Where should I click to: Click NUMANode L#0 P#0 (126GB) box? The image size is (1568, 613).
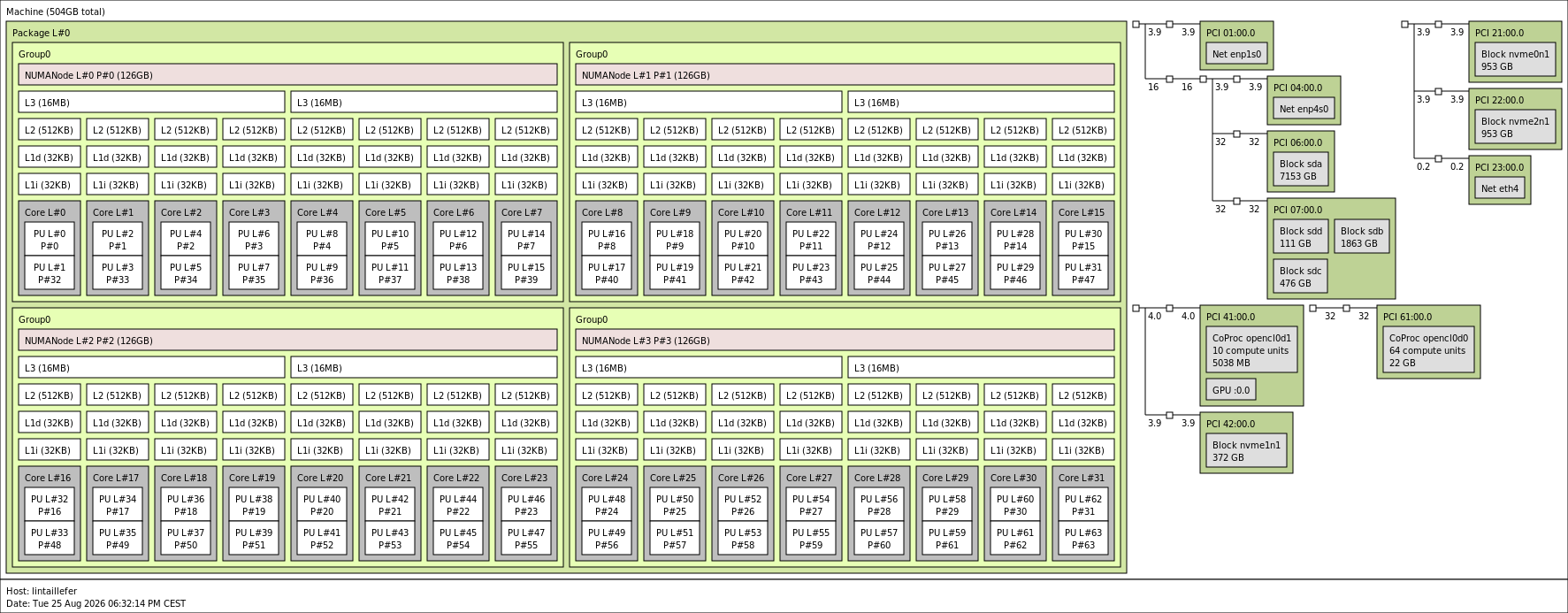(287, 75)
